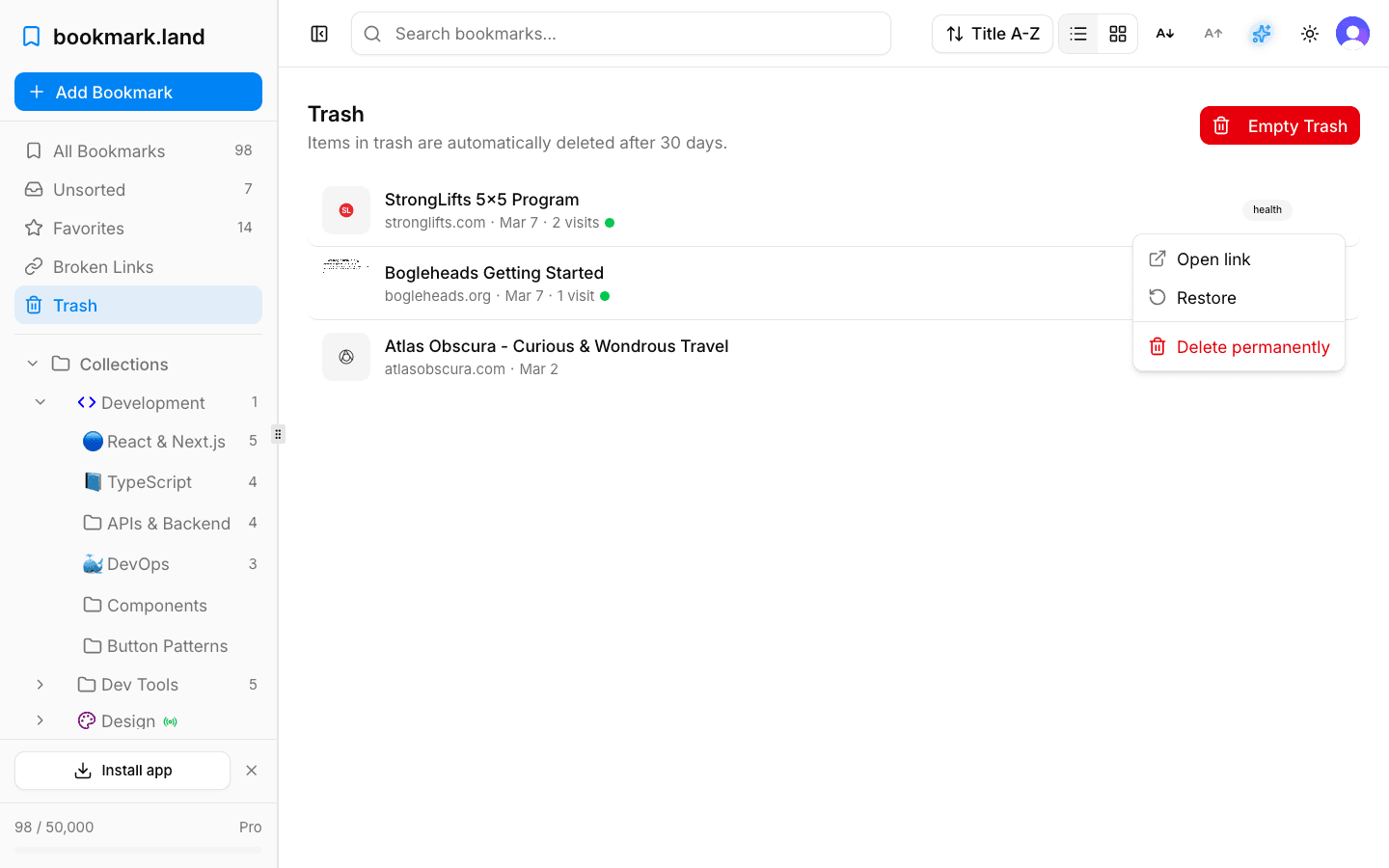Expand the Design collection chevron
Image resolution: width=1389 pixels, height=868 pixels.
pos(41,720)
